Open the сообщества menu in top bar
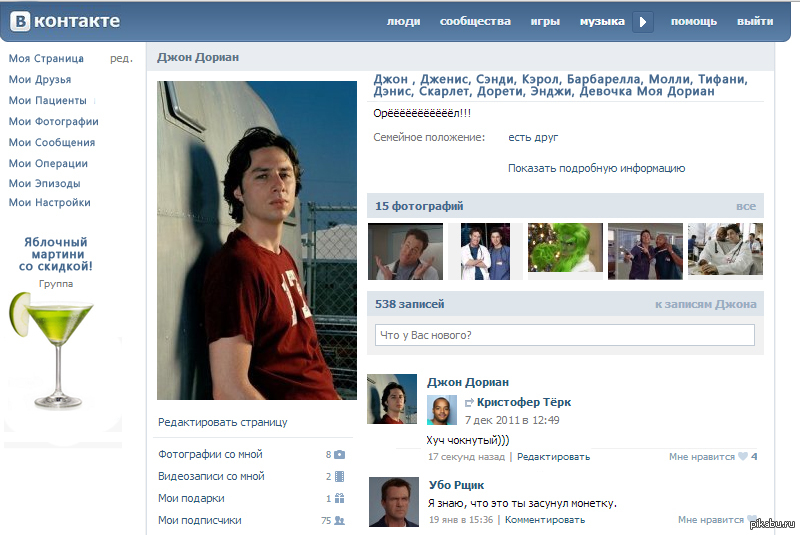This screenshot has height=535, width=800. [475, 21]
